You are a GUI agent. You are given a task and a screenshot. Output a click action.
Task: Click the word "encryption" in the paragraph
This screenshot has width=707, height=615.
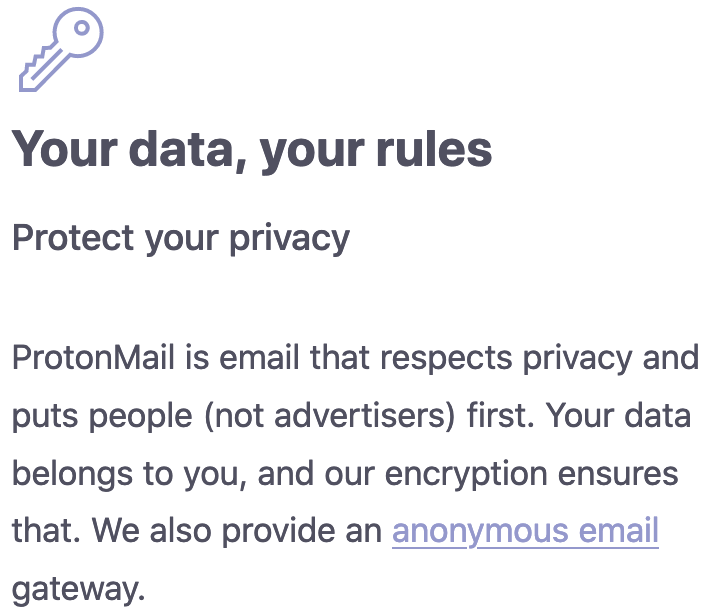coord(466,474)
